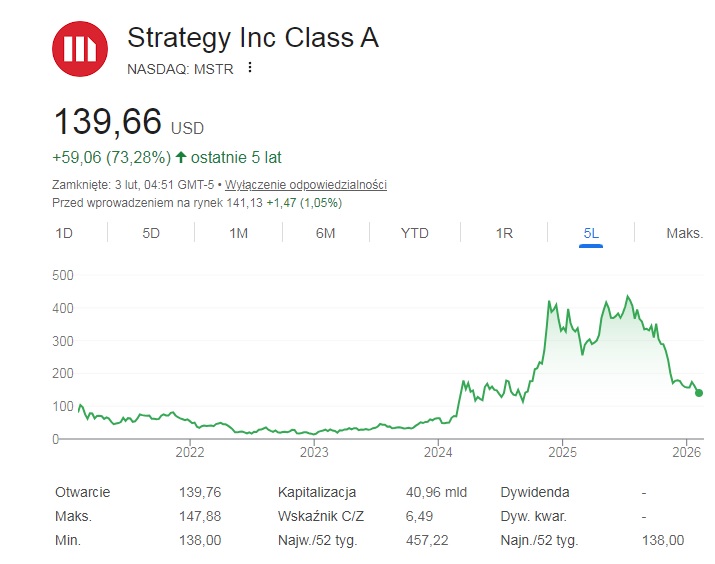
Task: Click the Dywidenda label
Action: point(535,492)
